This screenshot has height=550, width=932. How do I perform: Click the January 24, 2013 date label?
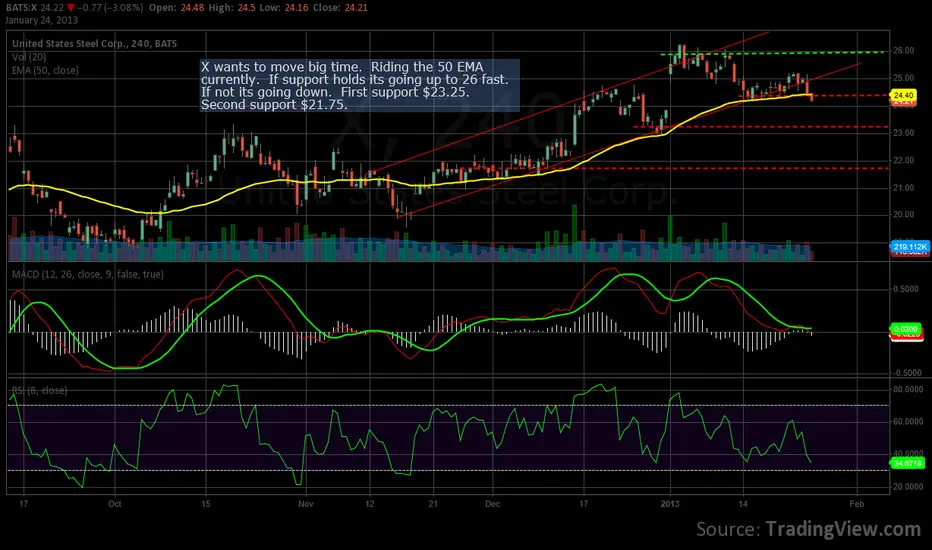click(42, 20)
